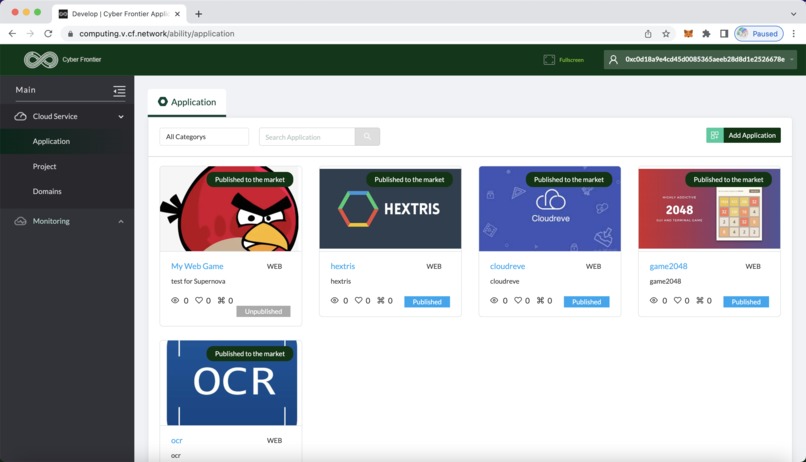Click the Add Application button

pos(743,135)
